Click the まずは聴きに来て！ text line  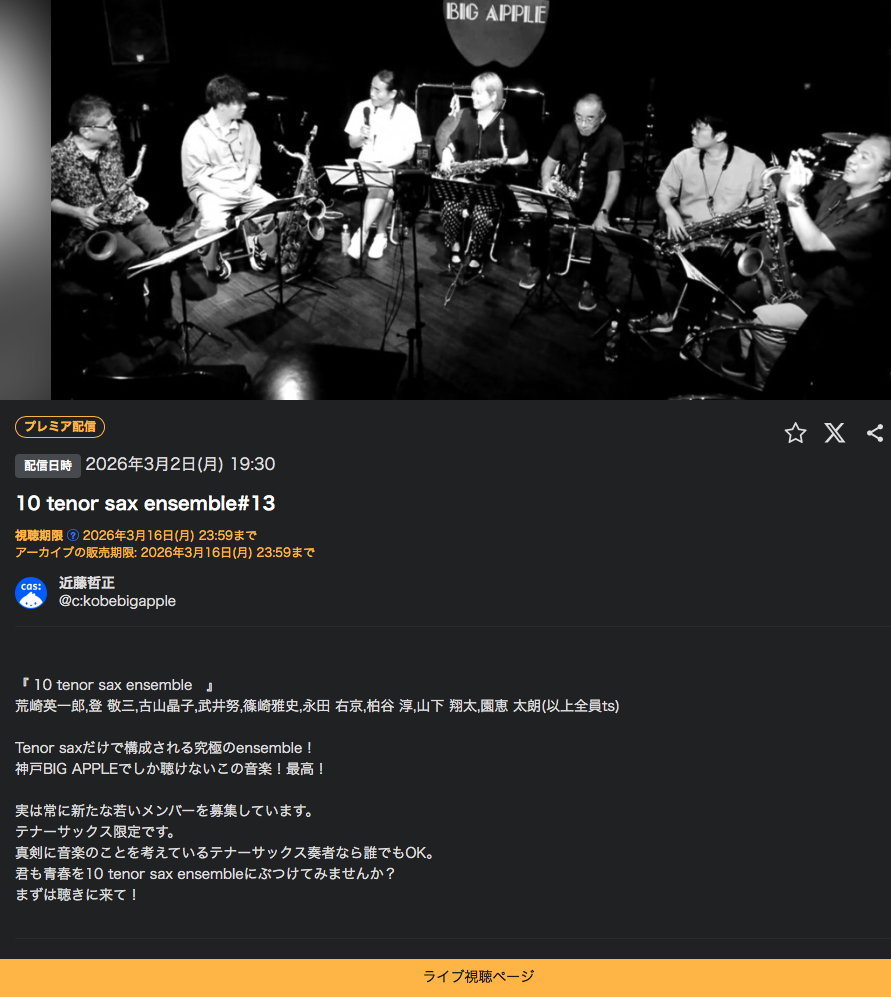pos(76,895)
